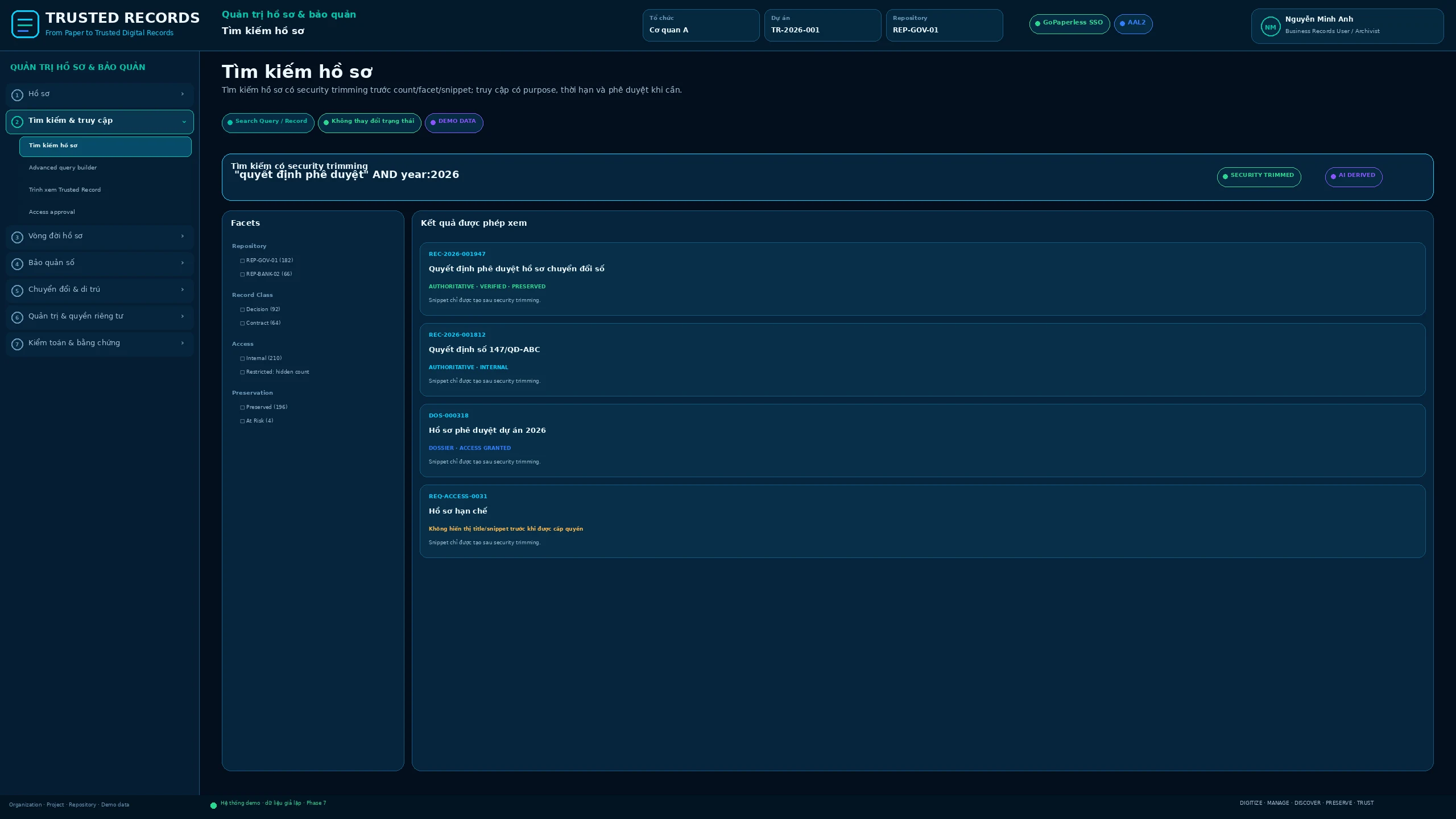Click the step 5 circle icon beside Chuyển đổi & di trú
Image resolution: width=1456 pixels, height=819 pixels.
click(x=17, y=291)
